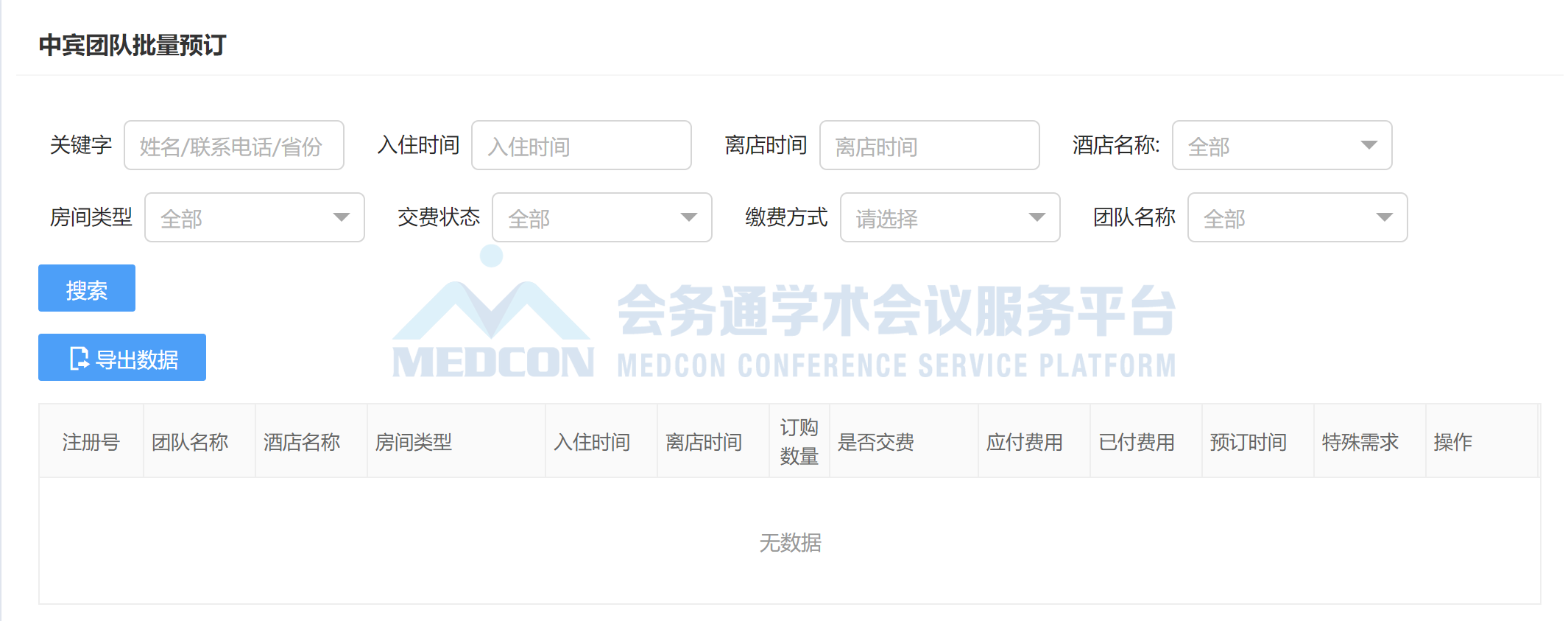Click the 交费状态 dropdown arrow
This screenshot has height=621, width=1568.
point(689,217)
